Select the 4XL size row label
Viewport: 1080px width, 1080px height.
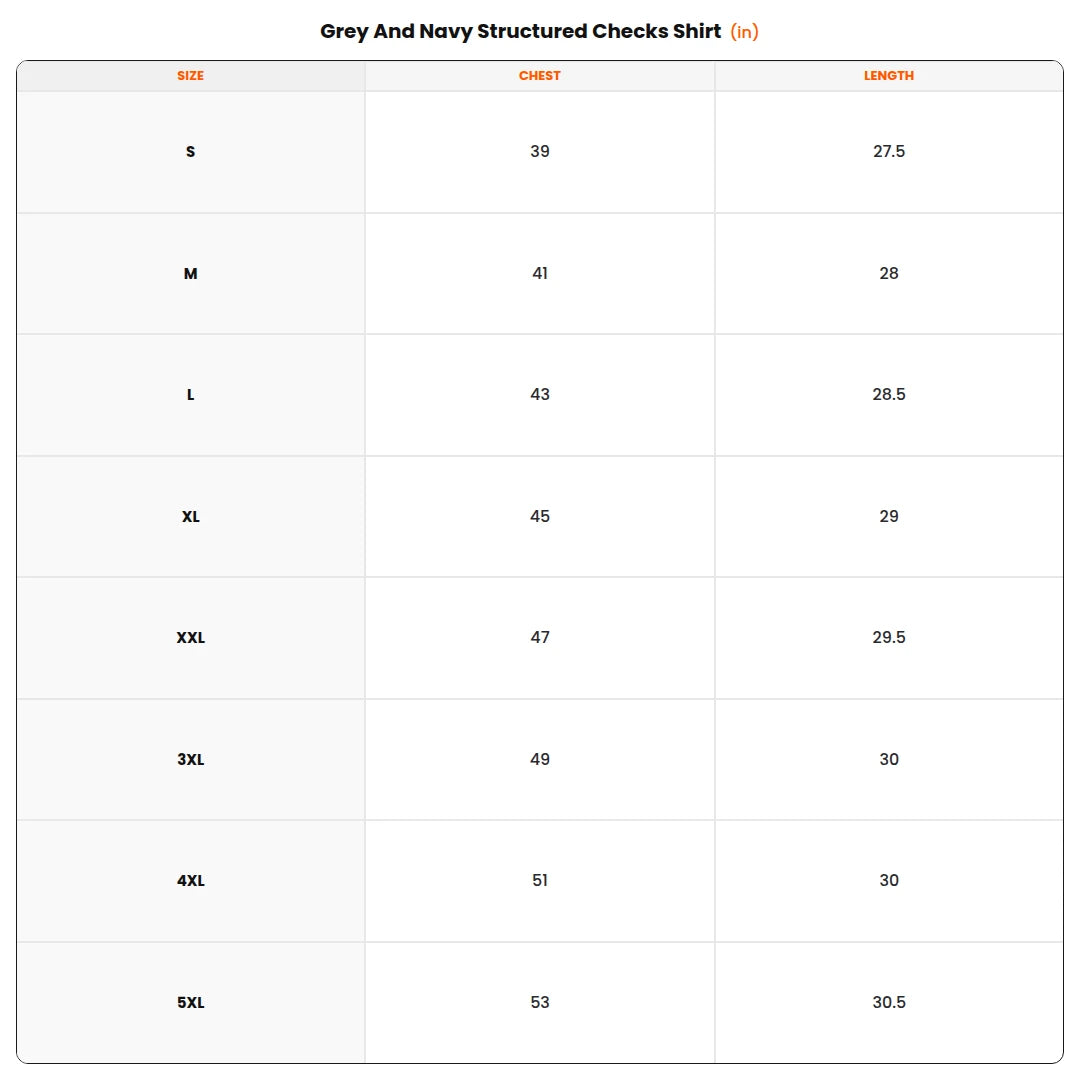point(190,880)
